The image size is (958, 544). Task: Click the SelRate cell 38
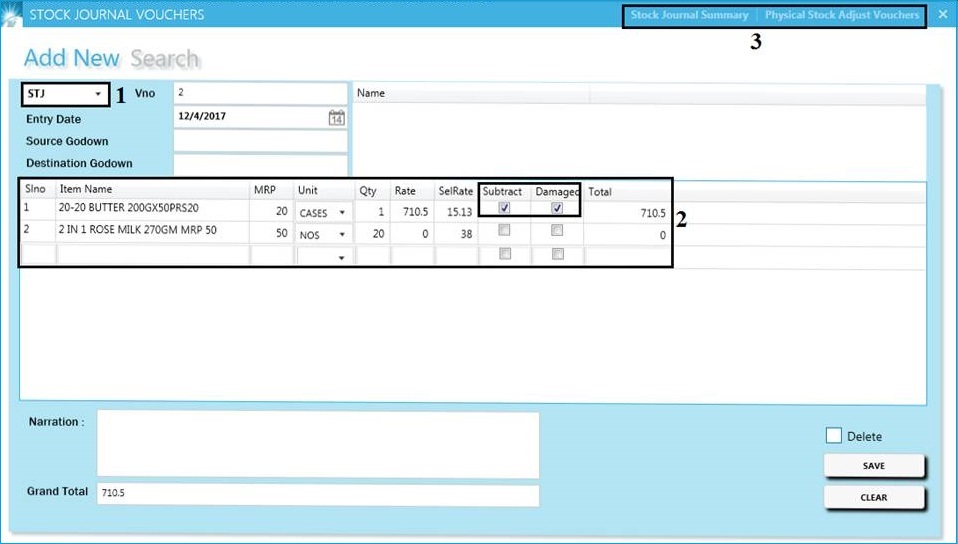tap(456, 234)
